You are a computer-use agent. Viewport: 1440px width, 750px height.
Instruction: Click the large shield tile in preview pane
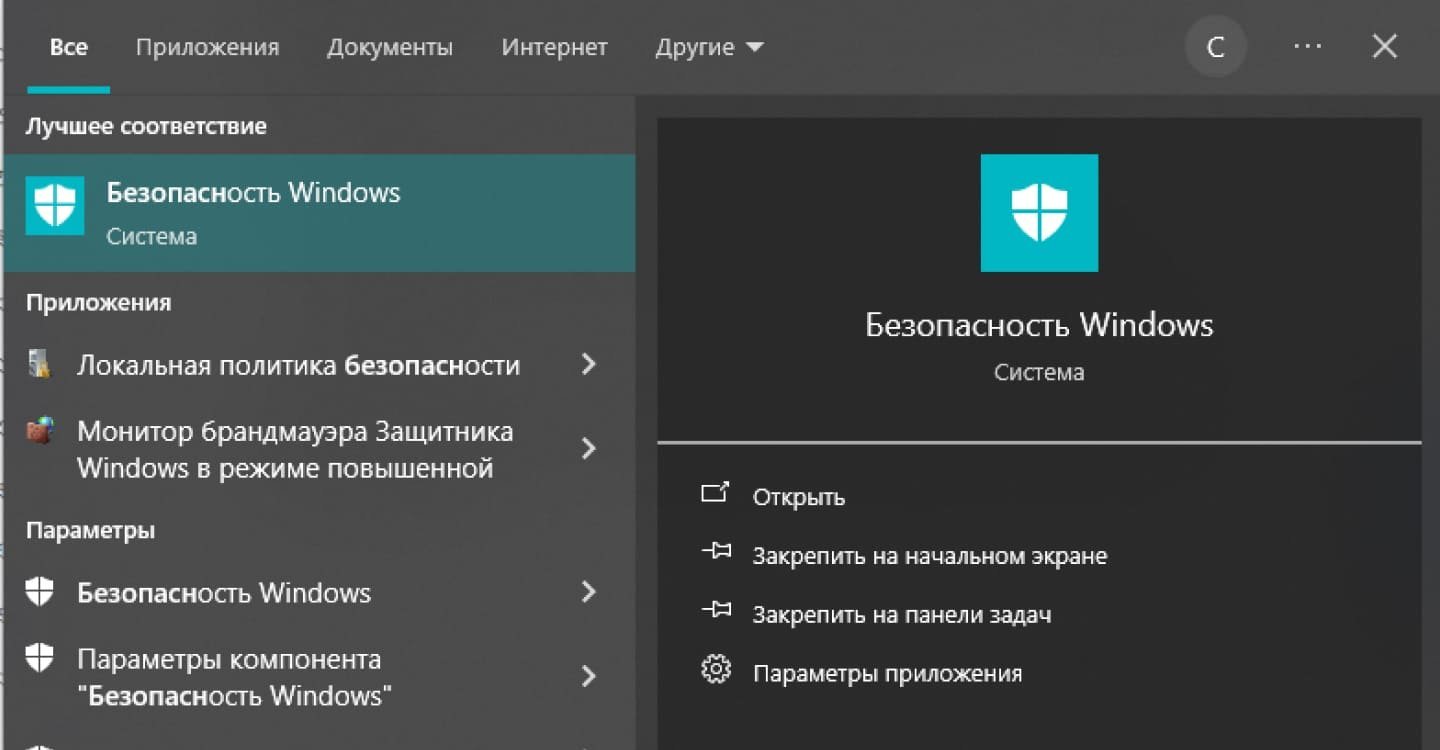[x=1039, y=213]
